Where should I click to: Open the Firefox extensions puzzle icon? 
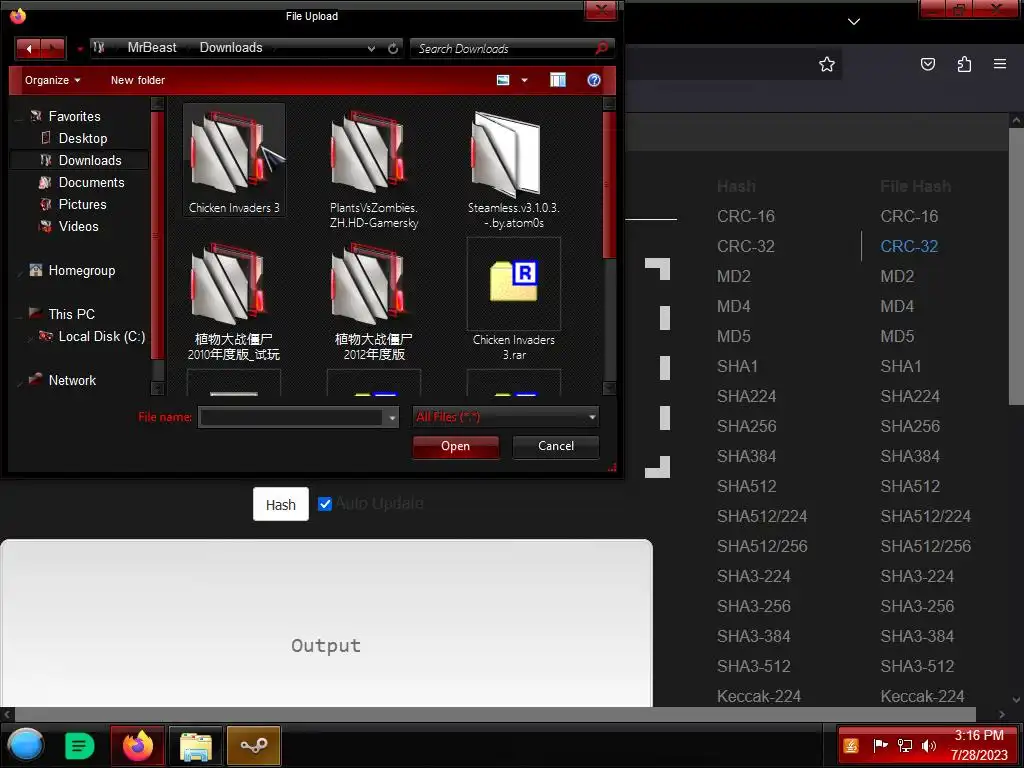(x=964, y=64)
